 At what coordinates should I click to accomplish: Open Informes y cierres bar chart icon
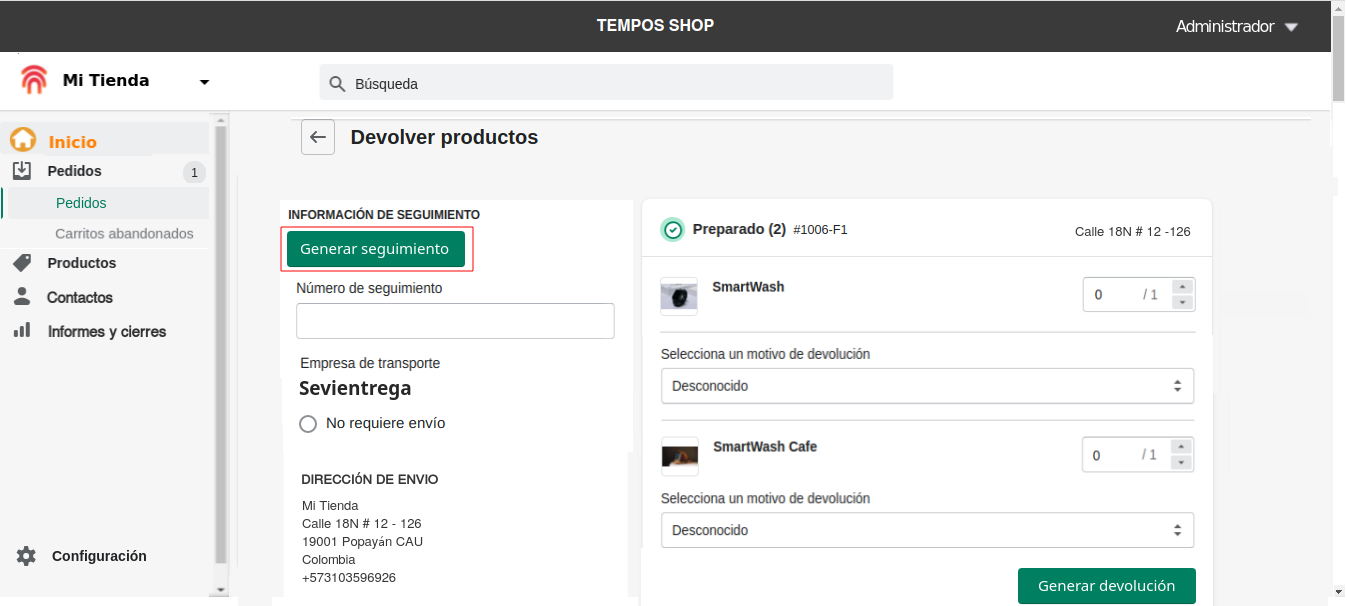click(x=22, y=331)
